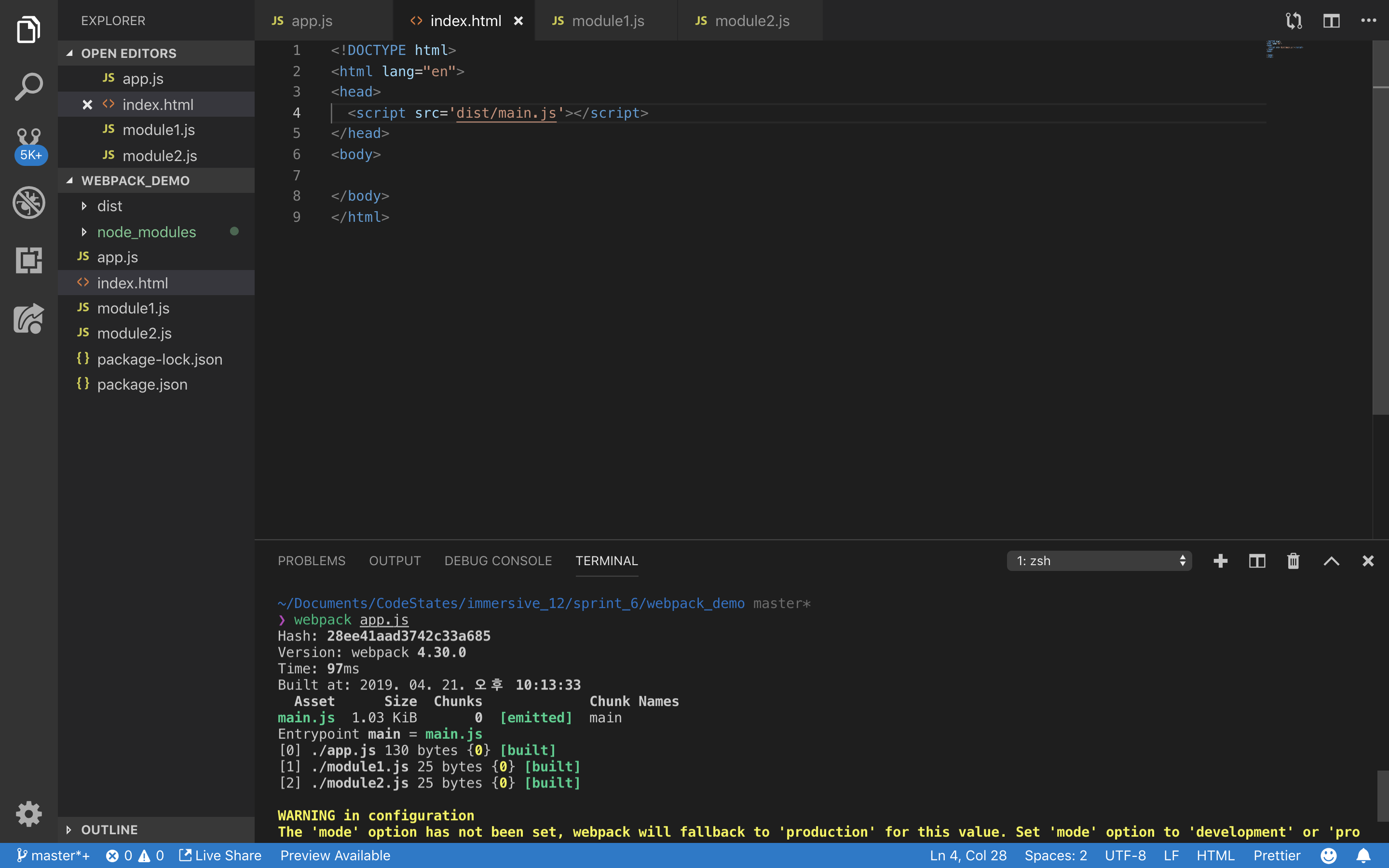Maximize terminal panel with chevron up

tap(1331, 561)
